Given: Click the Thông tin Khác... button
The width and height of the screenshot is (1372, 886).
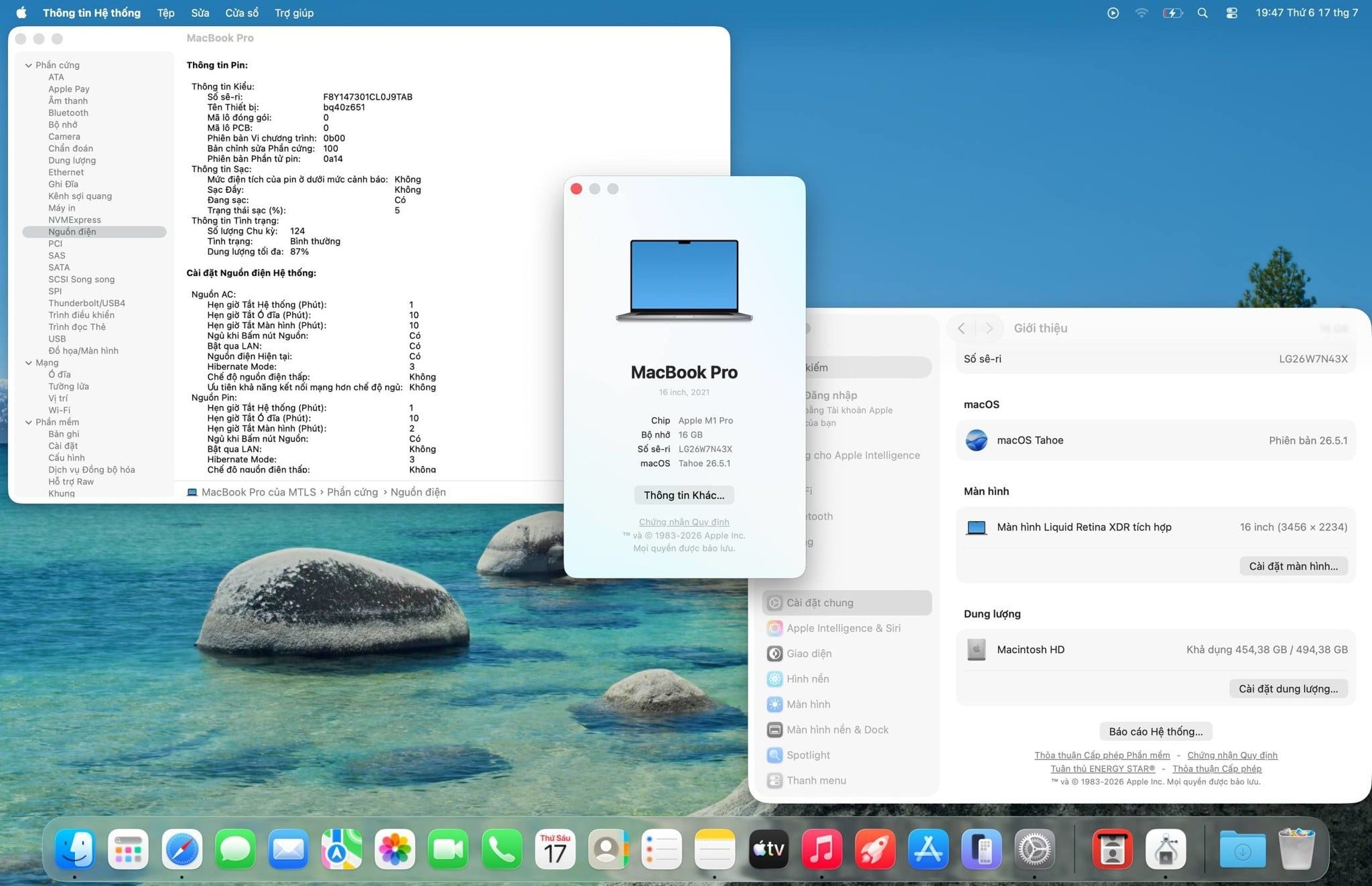Looking at the screenshot, I should pyautogui.click(x=684, y=495).
